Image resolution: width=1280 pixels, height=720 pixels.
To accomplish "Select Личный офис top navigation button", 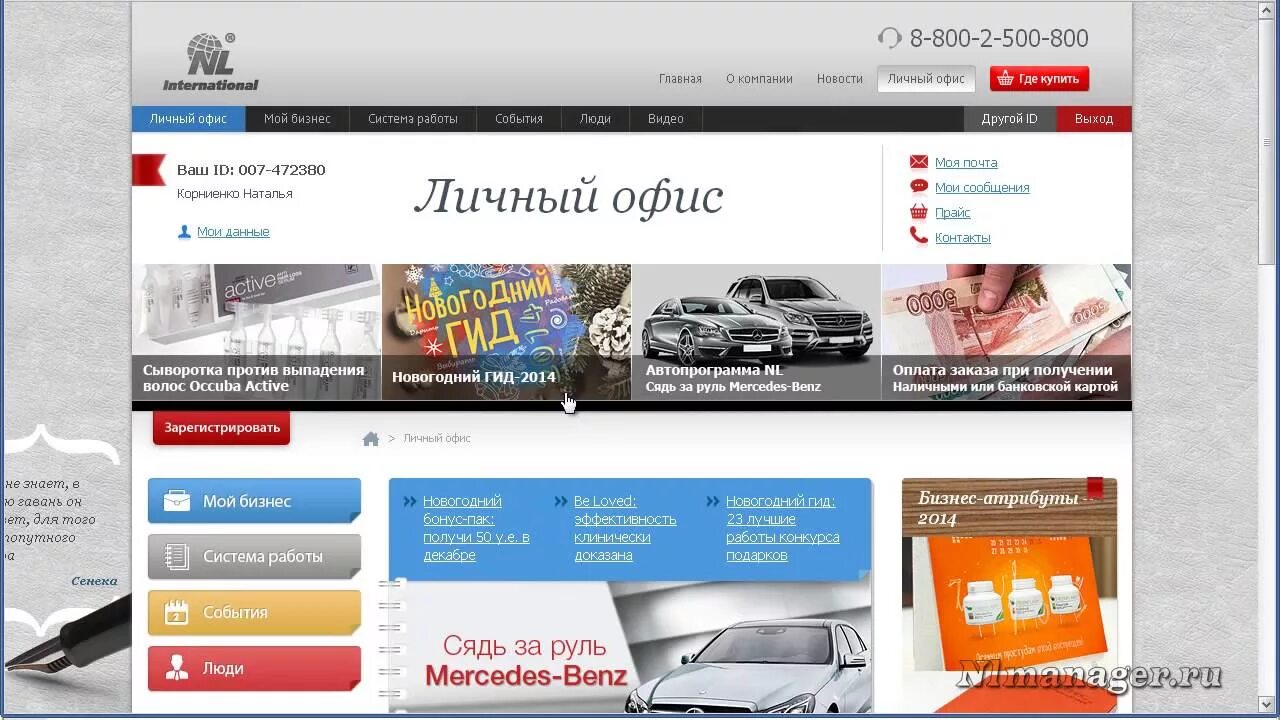I will point(926,79).
